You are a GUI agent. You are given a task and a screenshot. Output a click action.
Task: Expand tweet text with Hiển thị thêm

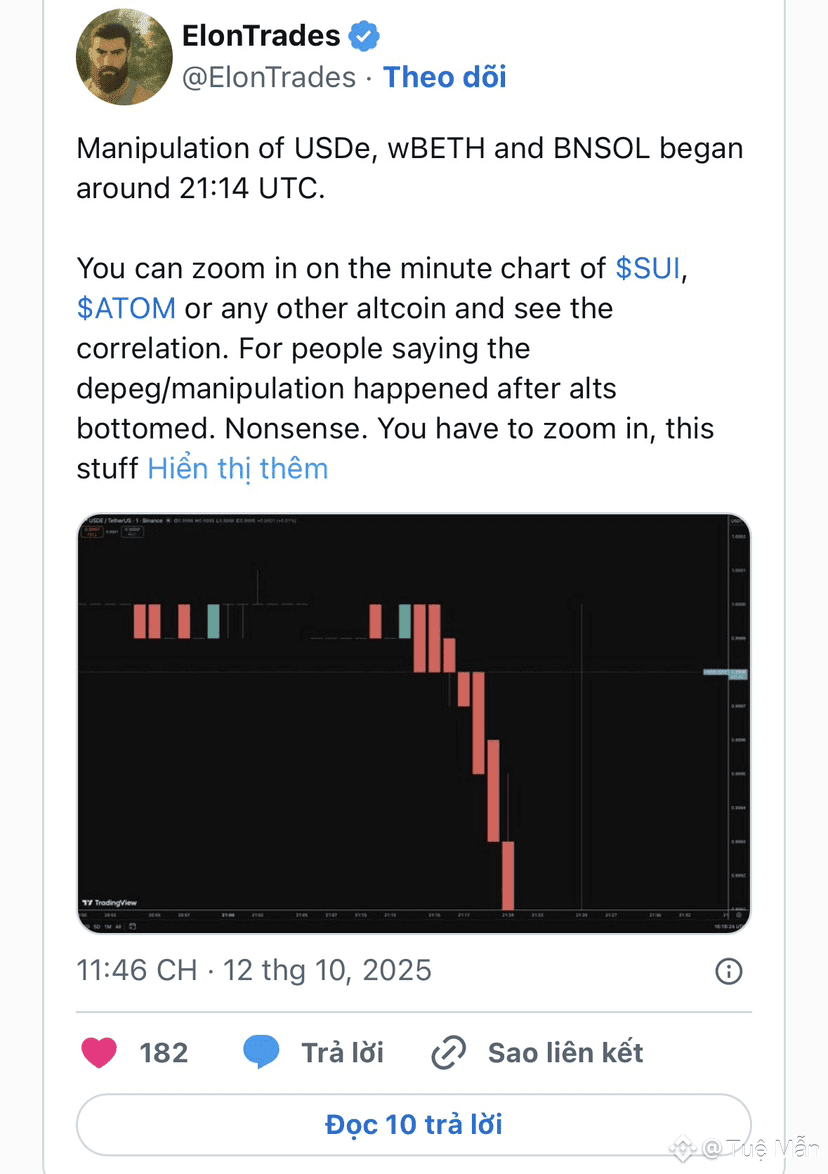238,468
